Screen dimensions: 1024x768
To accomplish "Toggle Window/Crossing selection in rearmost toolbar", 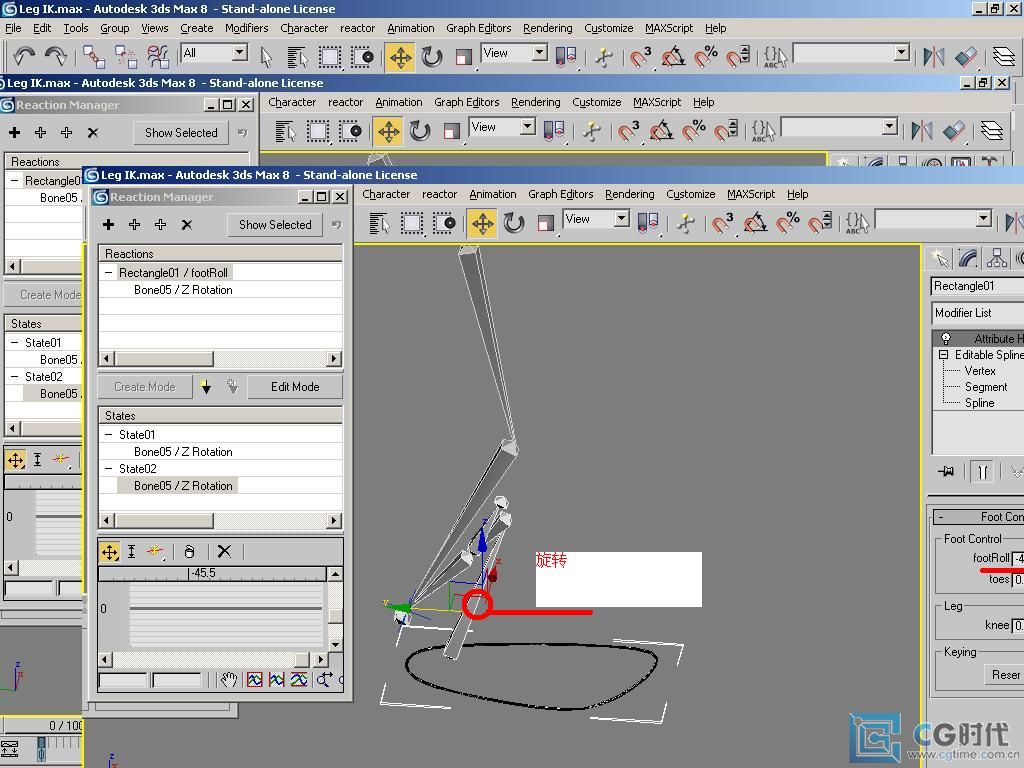I will coord(362,57).
